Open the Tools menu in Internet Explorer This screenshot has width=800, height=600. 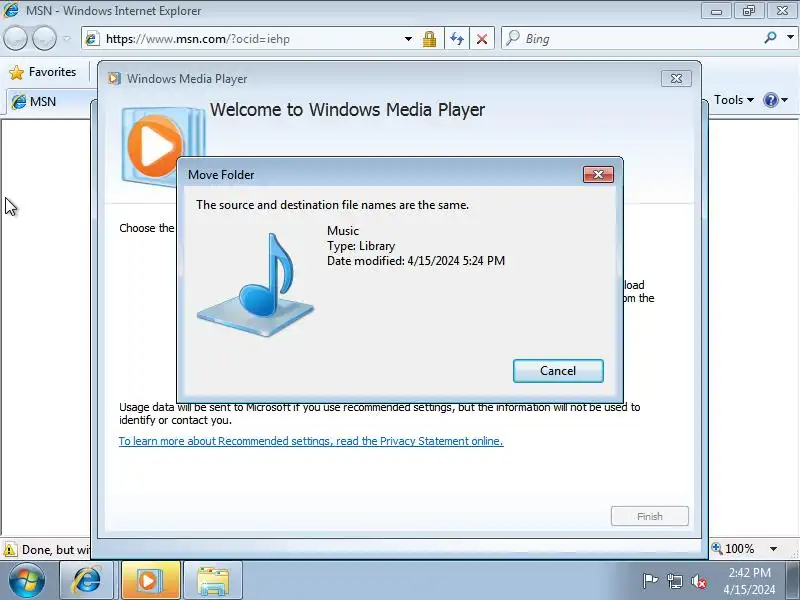(734, 100)
